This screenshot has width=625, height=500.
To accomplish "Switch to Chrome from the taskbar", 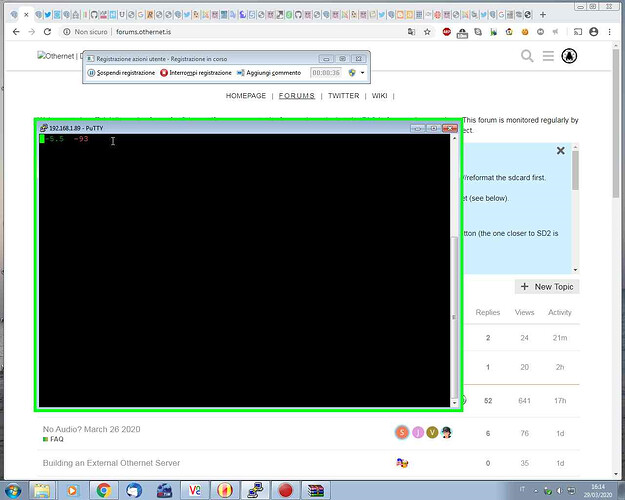I will click(x=104, y=490).
